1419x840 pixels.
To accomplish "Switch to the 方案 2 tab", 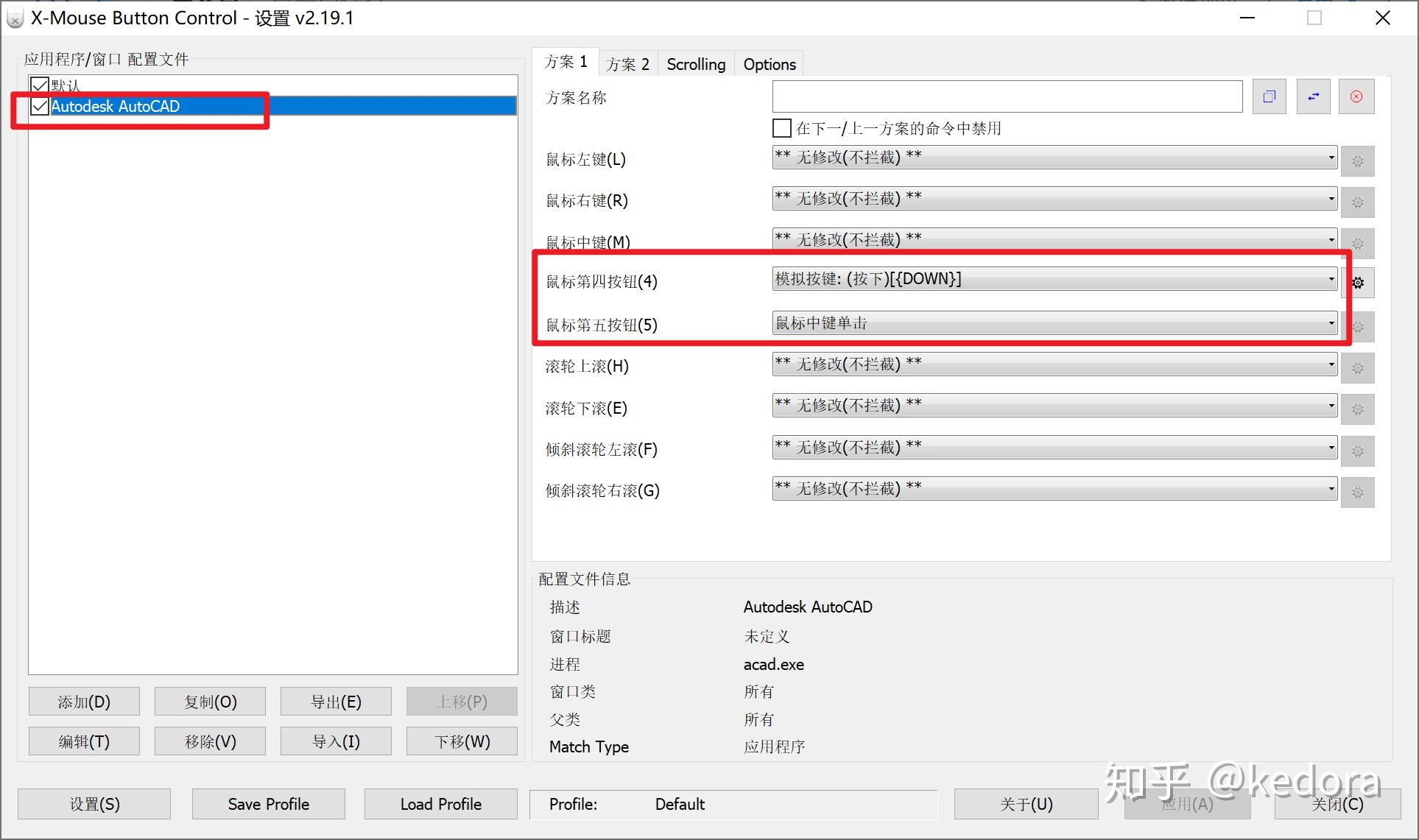I will tap(627, 64).
